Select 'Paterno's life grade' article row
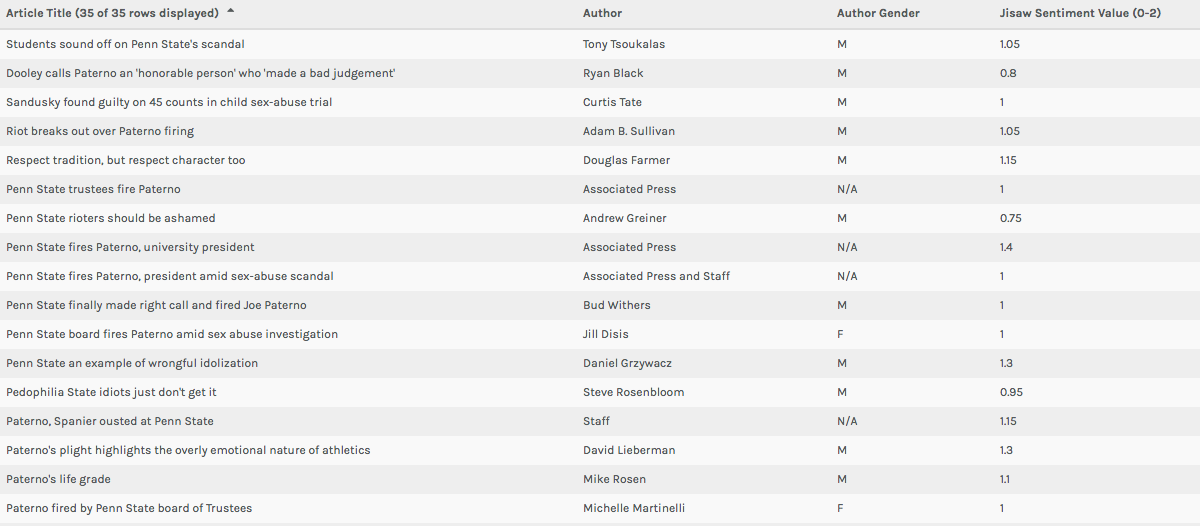The height and width of the screenshot is (526, 1200). point(58,479)
